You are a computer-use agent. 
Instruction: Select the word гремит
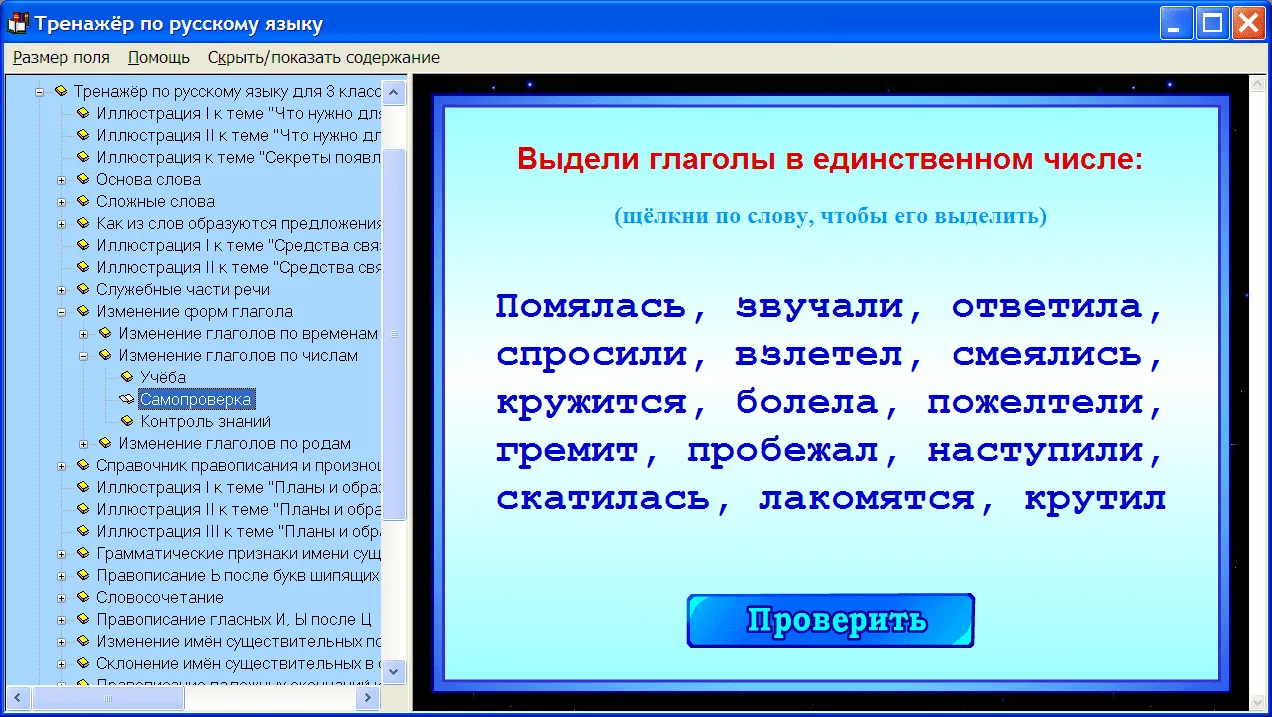click(567, 451)
